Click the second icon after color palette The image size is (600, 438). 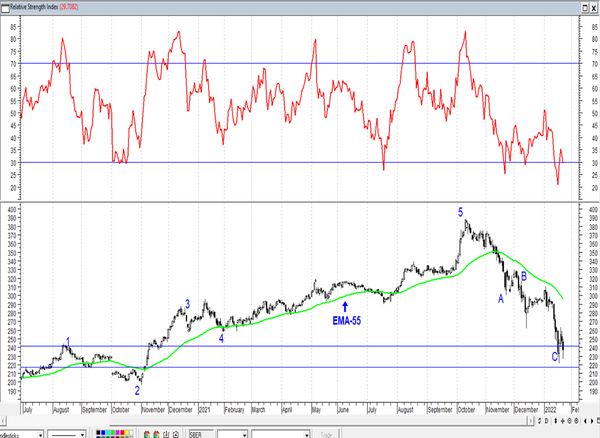(x=158, y=433)
